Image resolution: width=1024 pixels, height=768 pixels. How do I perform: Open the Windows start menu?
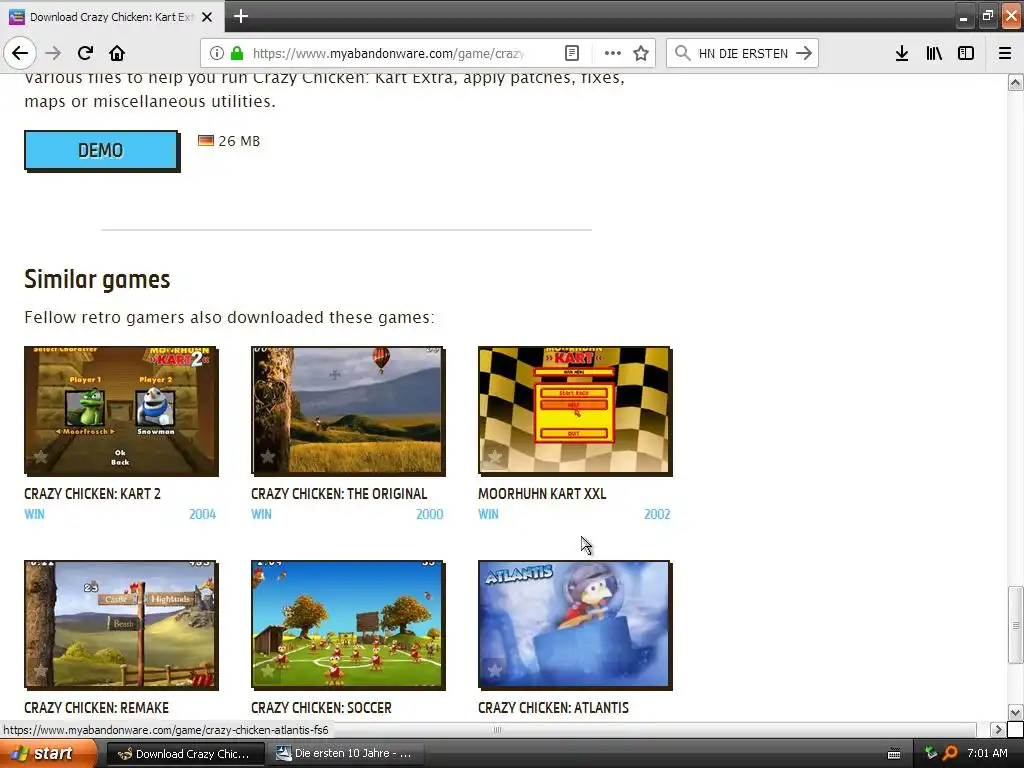(x=47, y=754)
